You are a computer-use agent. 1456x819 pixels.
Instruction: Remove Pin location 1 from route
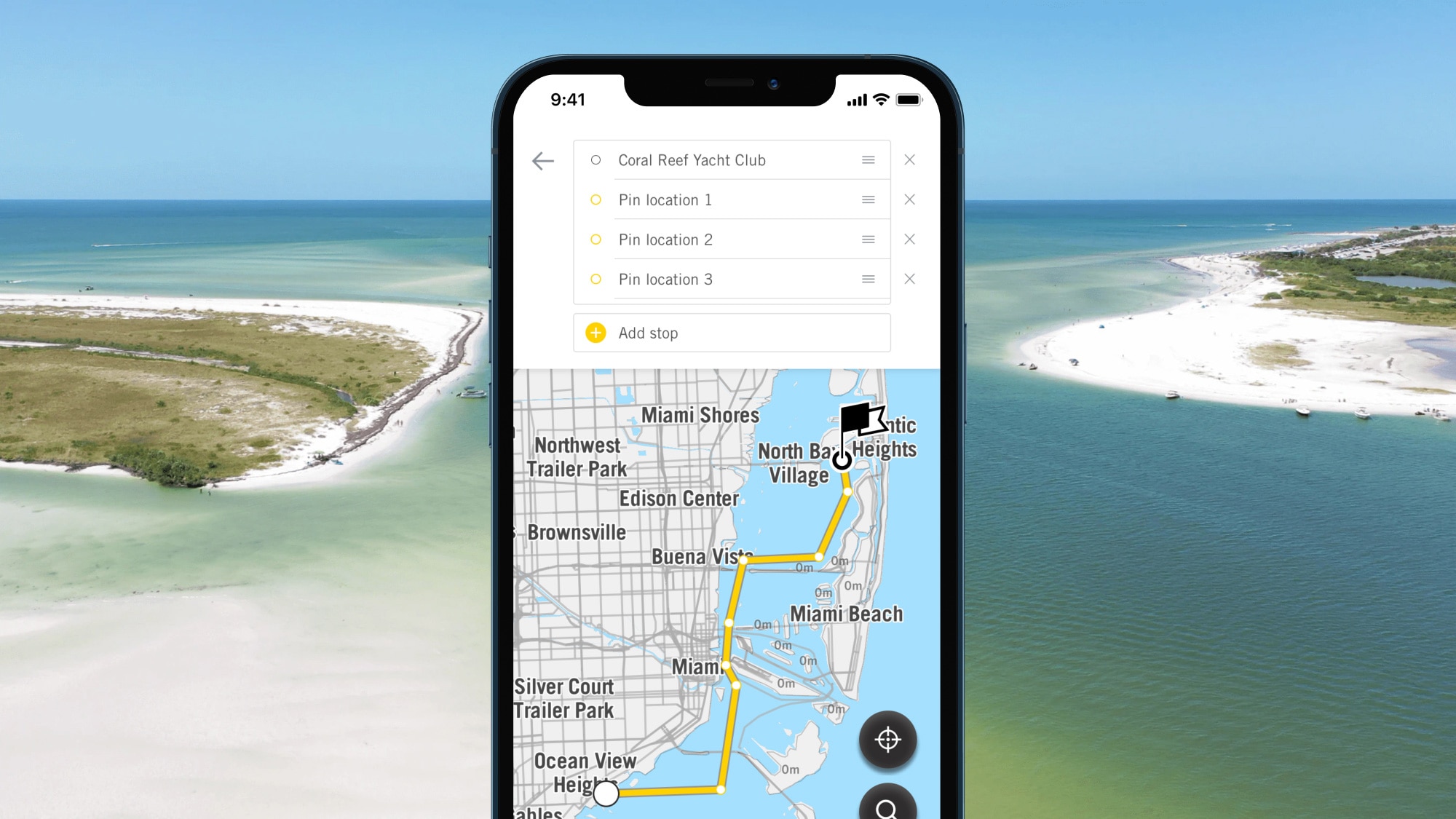point(910,199)
